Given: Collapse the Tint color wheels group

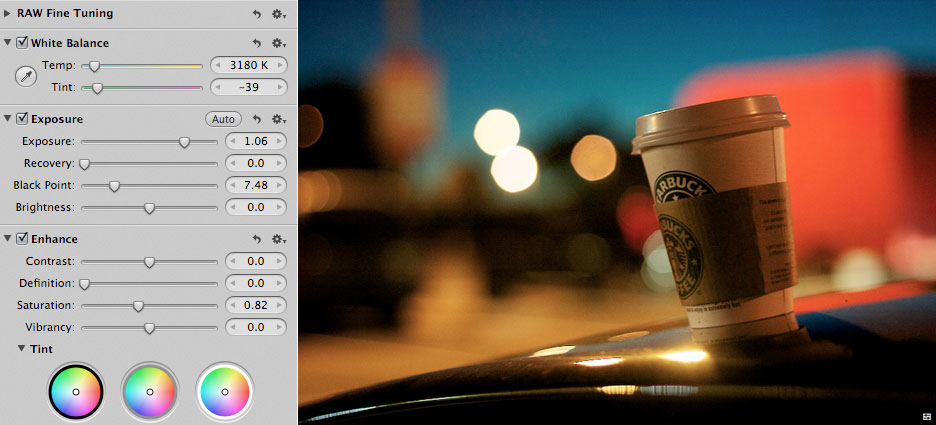Looking at the screenshot, I should click(x=21, y=349).
